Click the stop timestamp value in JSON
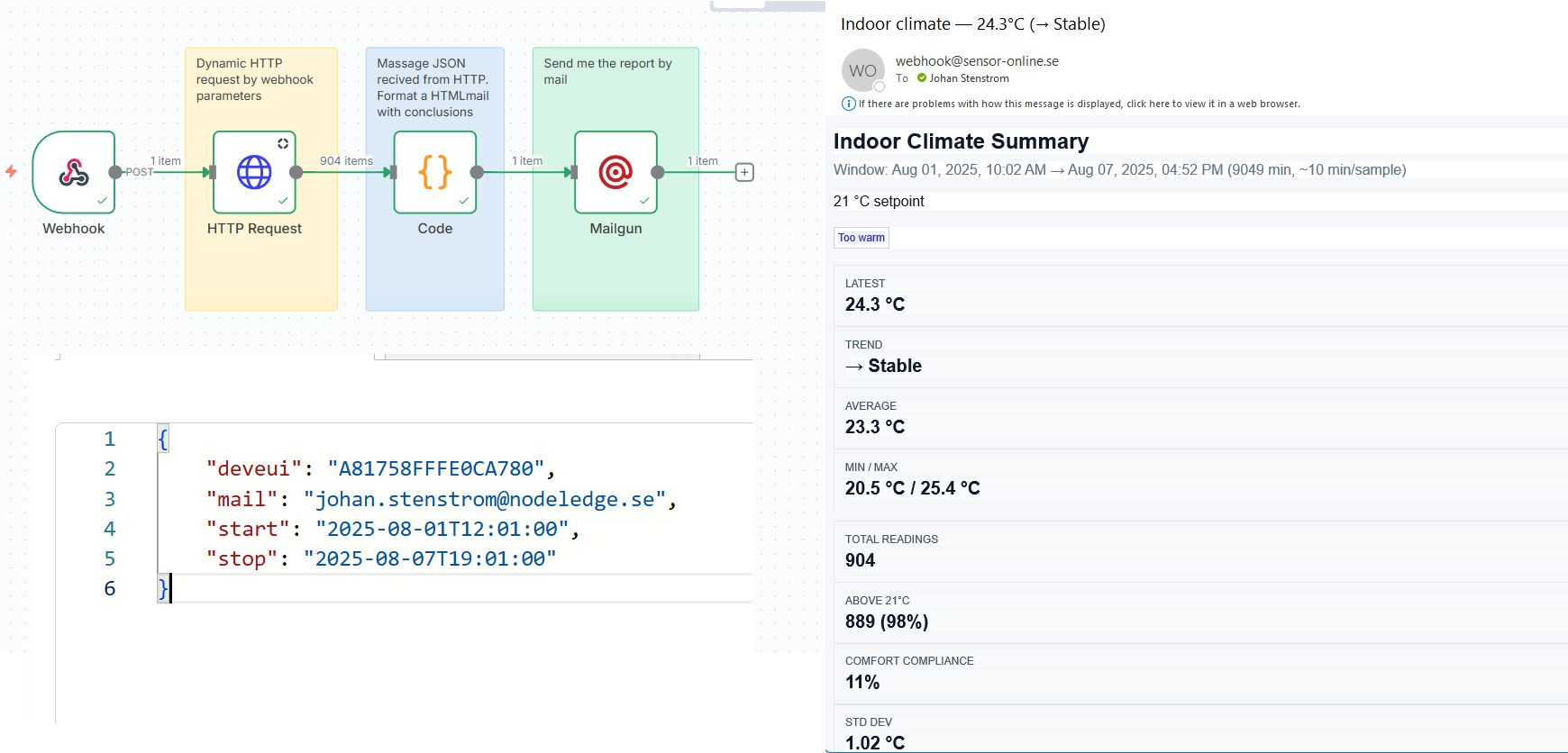Image resolution: width=1568 pixels, height=753 pixels. click(430, 559)
